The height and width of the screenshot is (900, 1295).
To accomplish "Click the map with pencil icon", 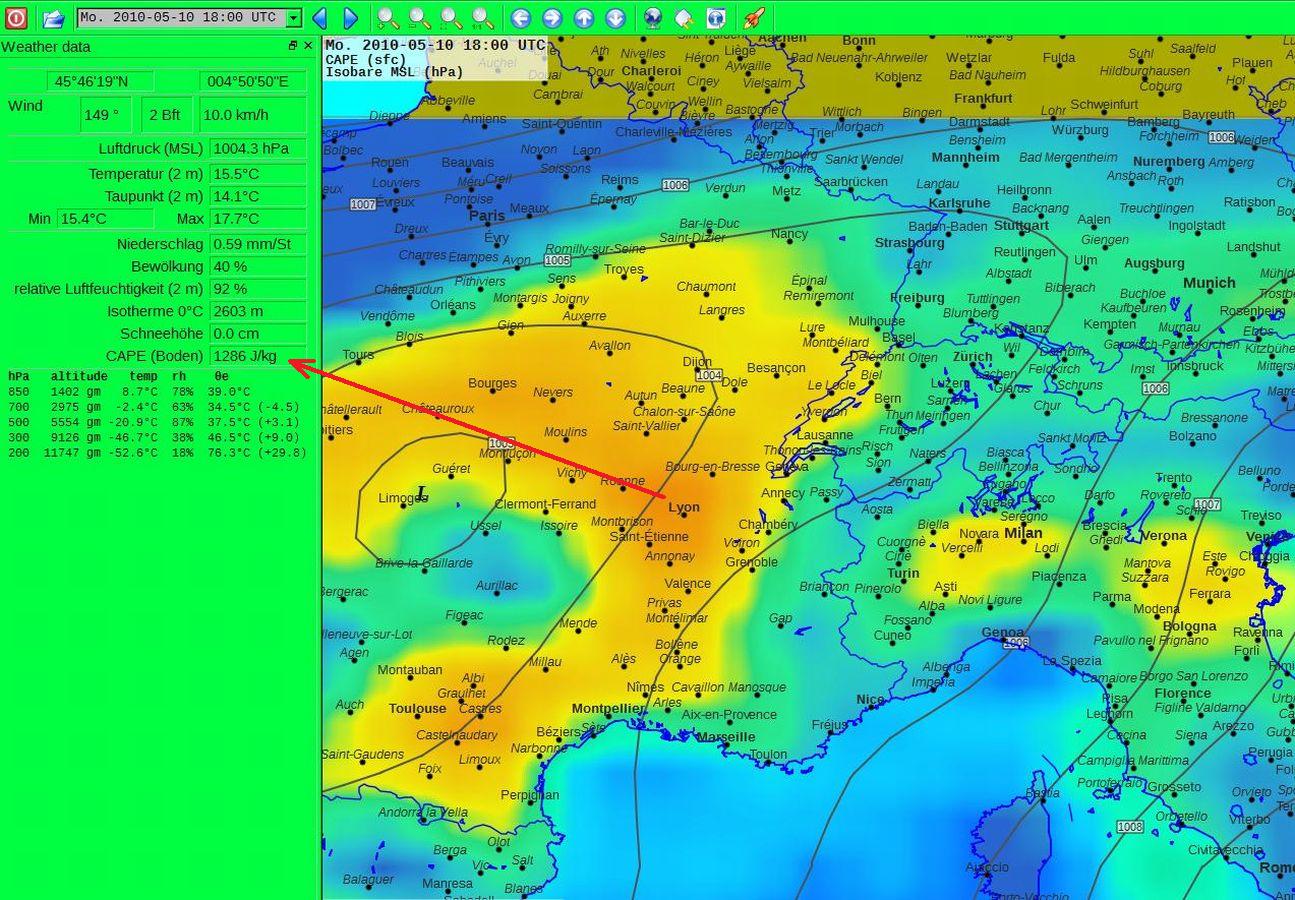I will (684, 17).
